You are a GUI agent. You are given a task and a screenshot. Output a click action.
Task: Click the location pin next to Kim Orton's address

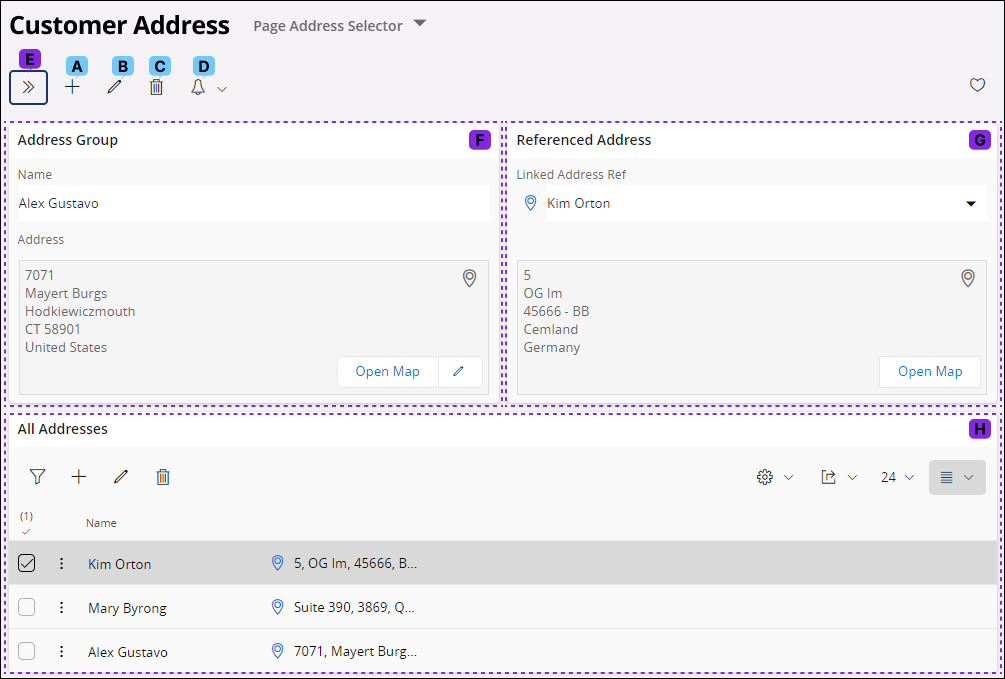[x=278, y=563]
